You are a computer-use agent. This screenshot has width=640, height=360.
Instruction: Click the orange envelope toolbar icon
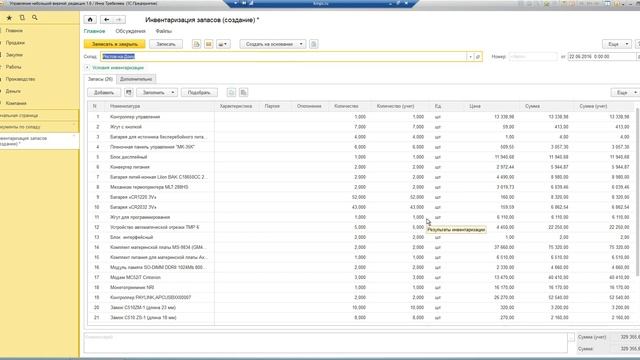209,44
